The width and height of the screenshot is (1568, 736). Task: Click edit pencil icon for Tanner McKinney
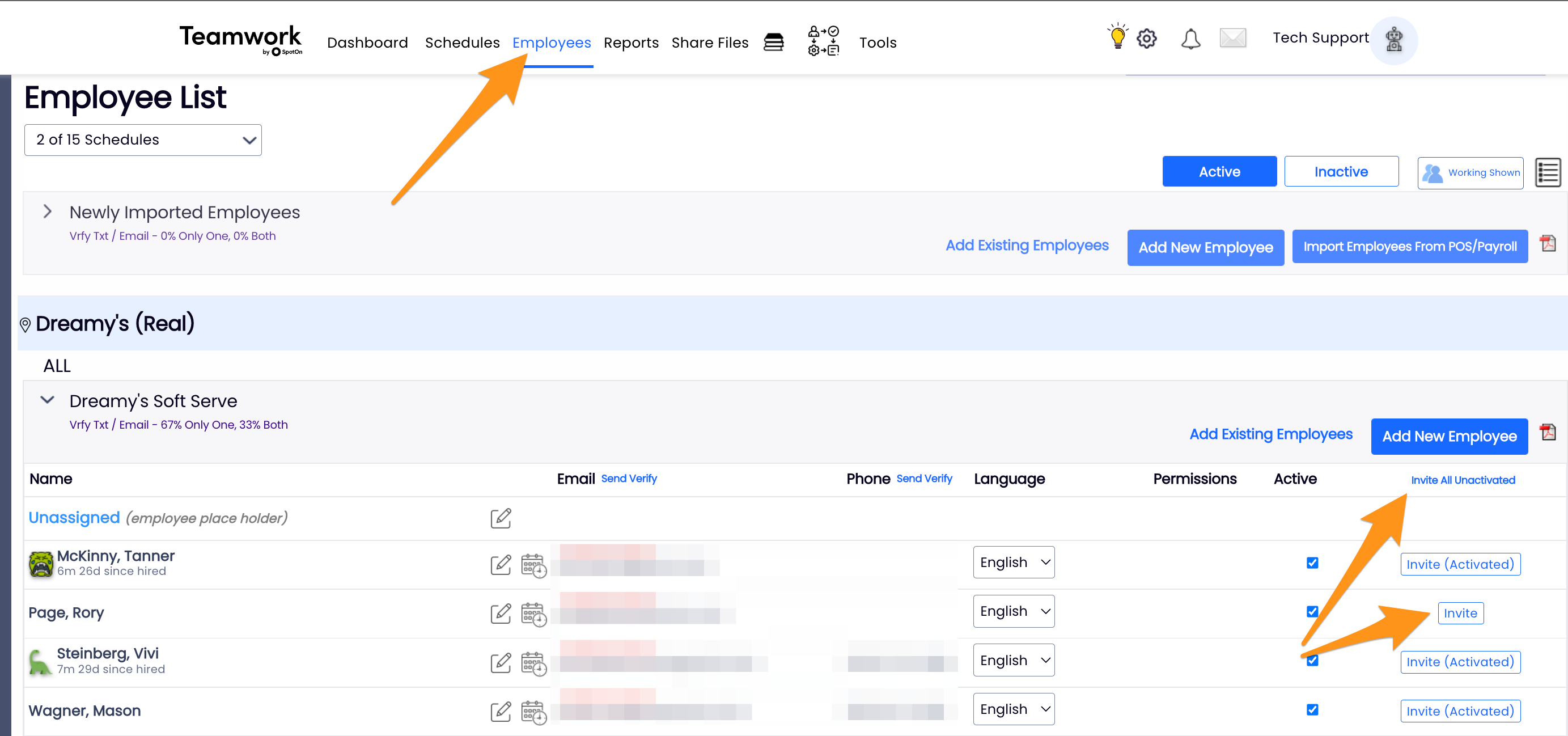(x=501, y=564)
